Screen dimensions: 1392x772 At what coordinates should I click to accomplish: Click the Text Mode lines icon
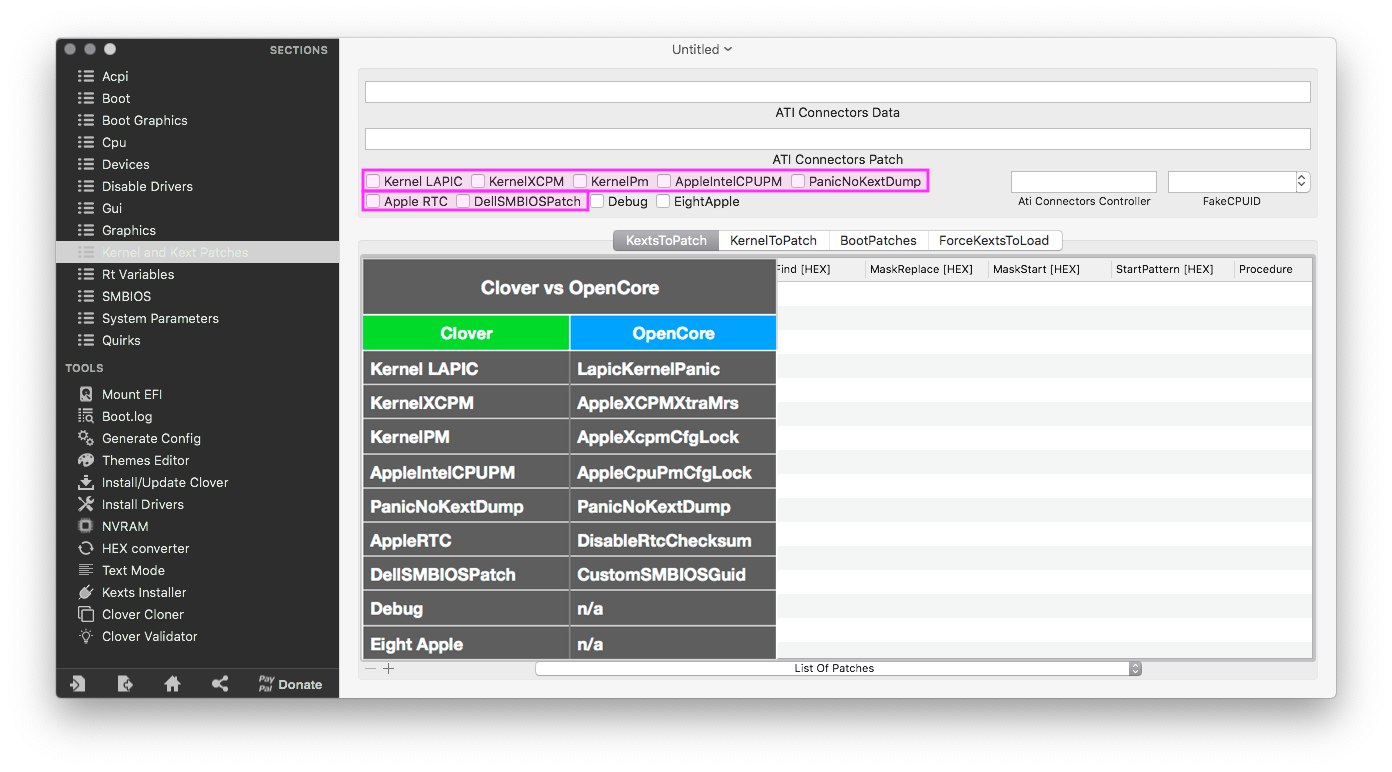coord(86,570)
